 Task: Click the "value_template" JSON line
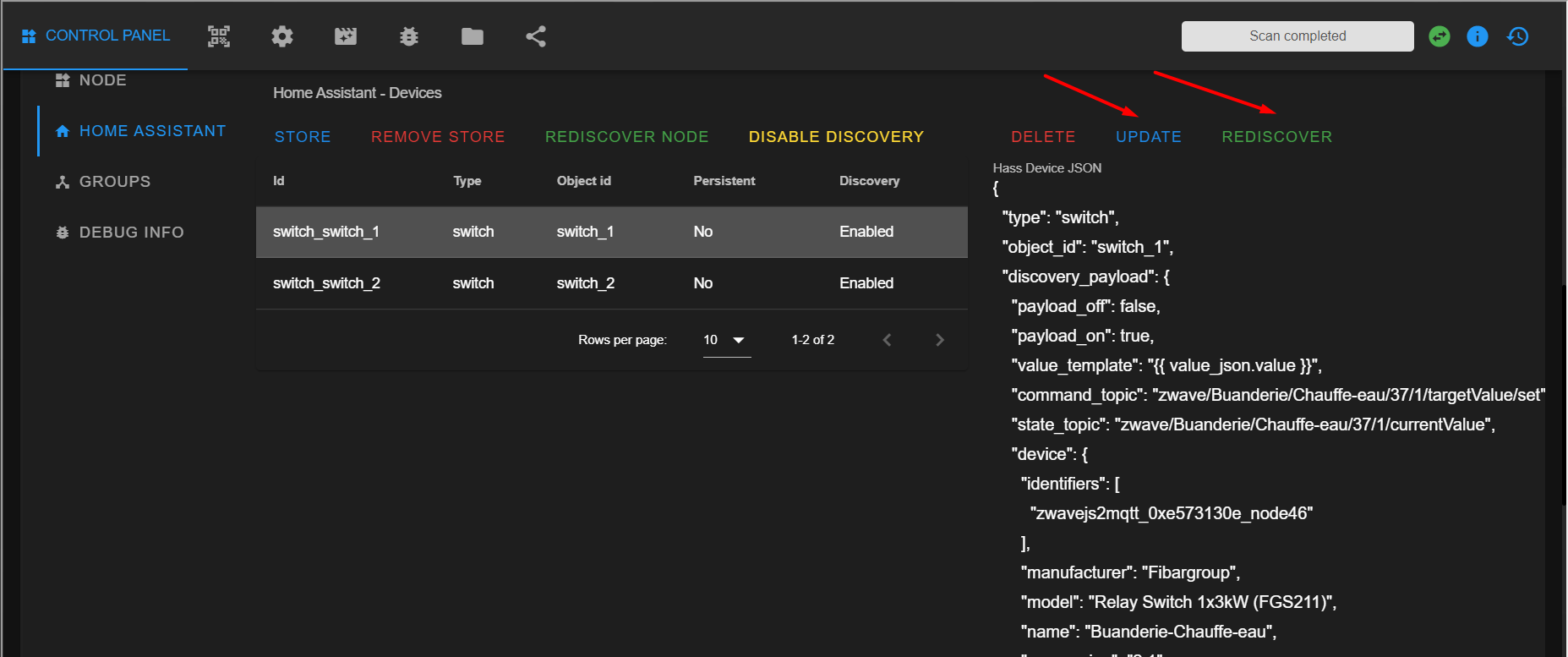(1166, 365)
